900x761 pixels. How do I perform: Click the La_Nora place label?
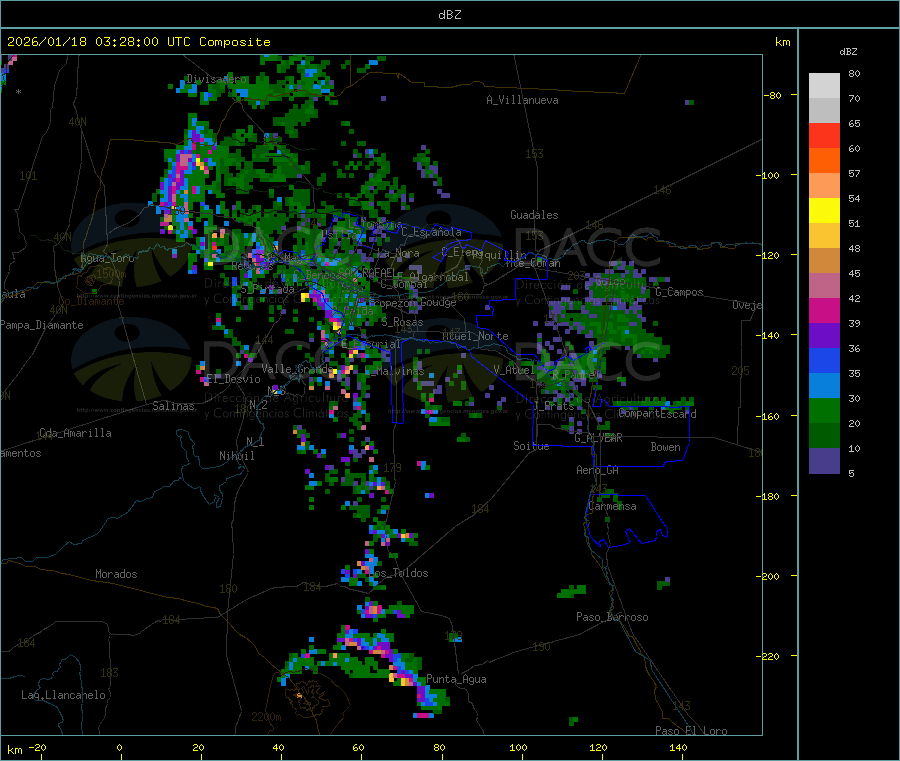(x=398, y=253)
